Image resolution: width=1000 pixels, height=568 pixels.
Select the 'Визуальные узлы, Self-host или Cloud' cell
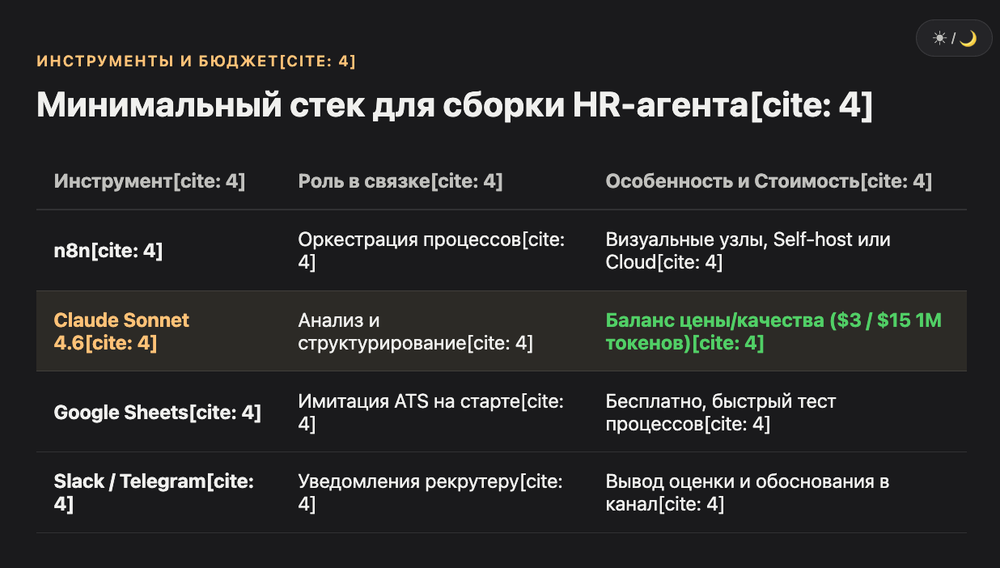777,251
